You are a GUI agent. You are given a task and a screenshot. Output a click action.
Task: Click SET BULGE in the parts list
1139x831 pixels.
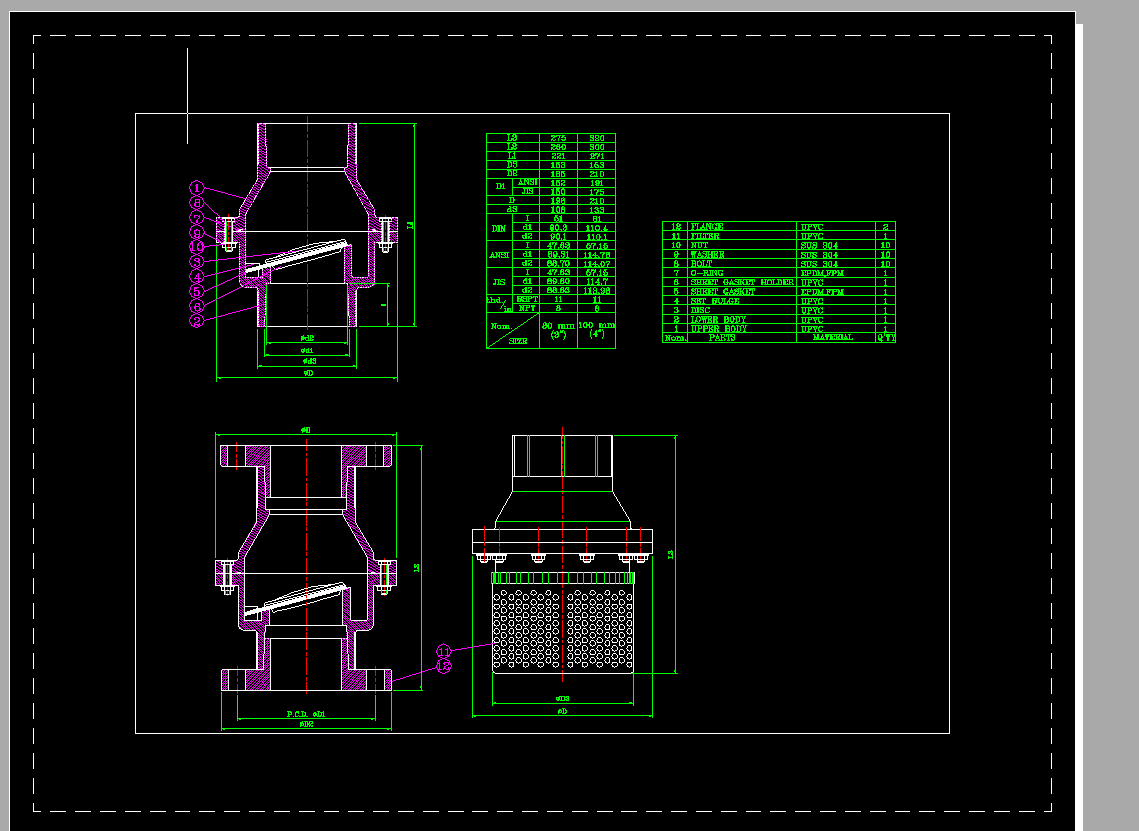click(x=715, y=301)
